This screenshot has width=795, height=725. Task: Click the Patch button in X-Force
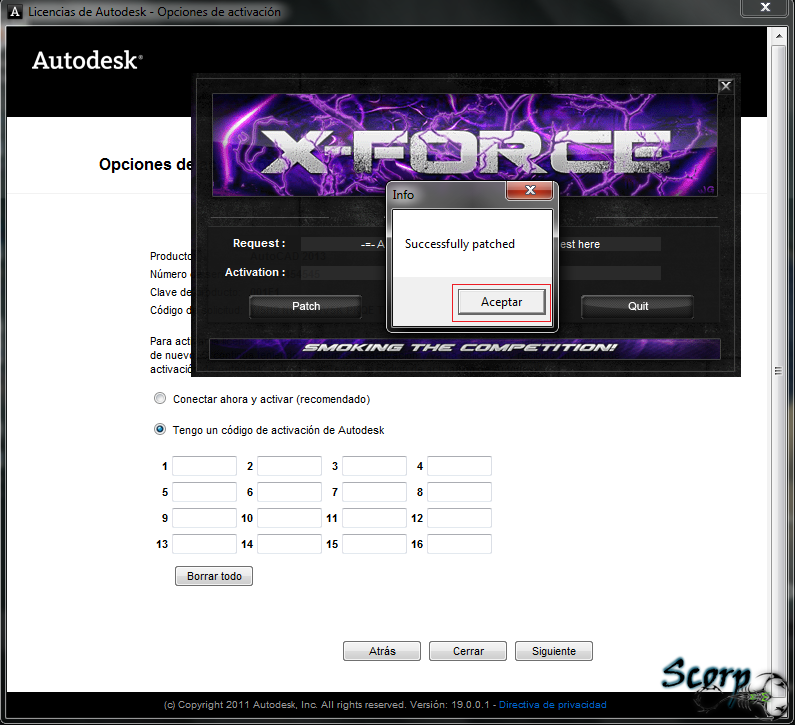(306, 306)
